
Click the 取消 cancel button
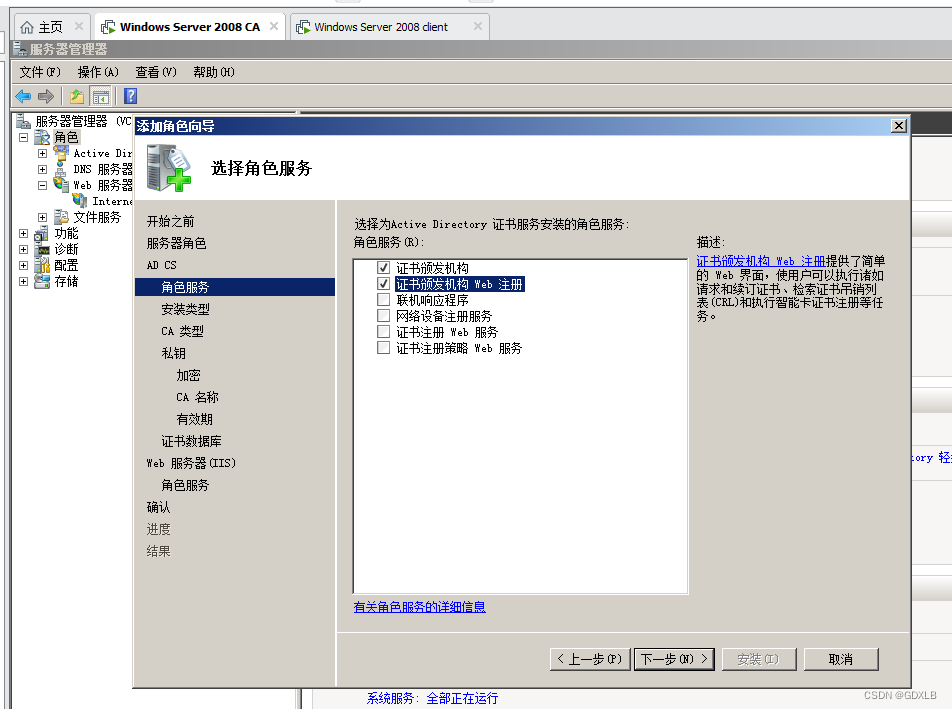coord(841,659)
